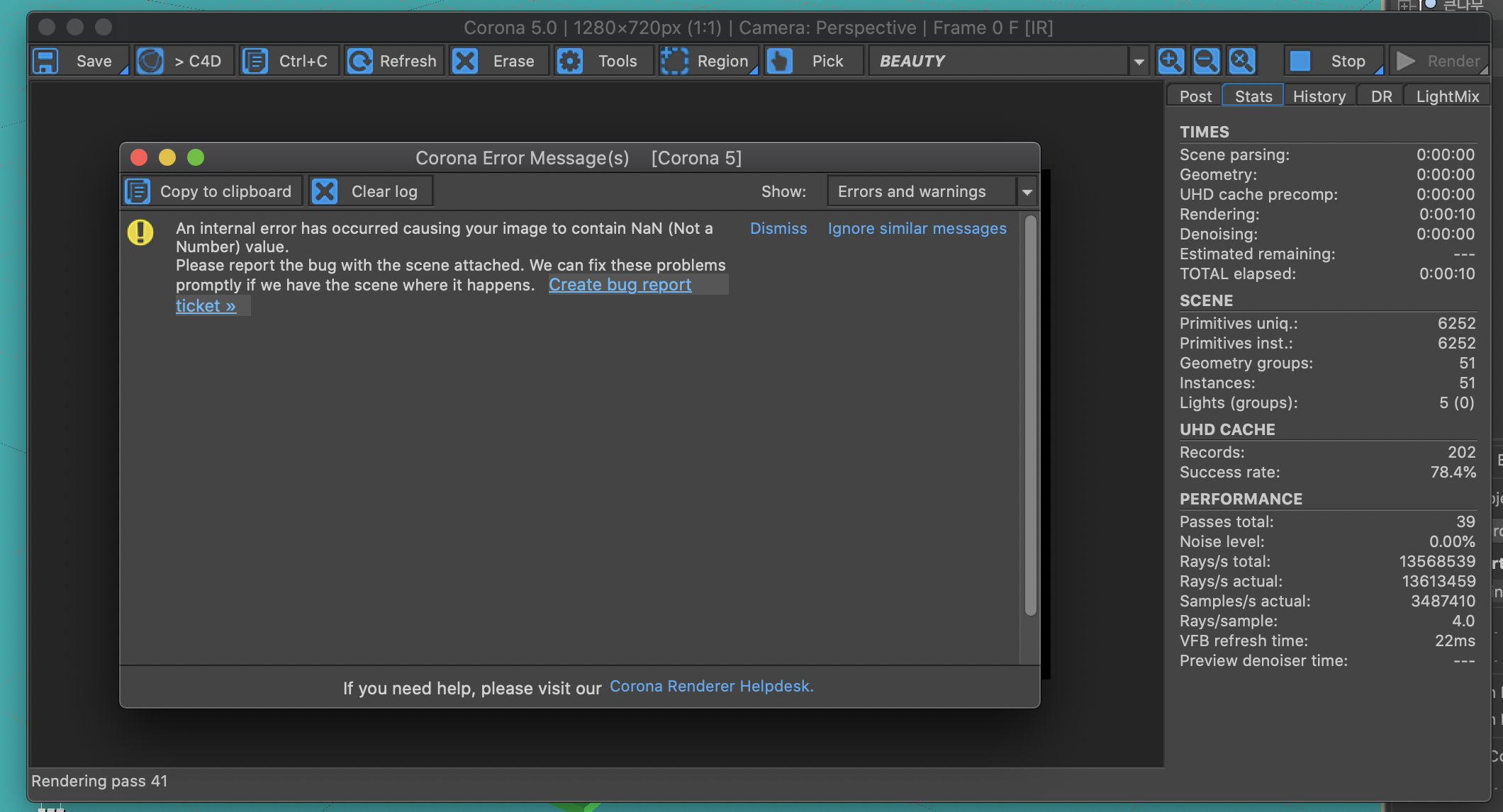Switch to the DR tab

(1381, 96)
